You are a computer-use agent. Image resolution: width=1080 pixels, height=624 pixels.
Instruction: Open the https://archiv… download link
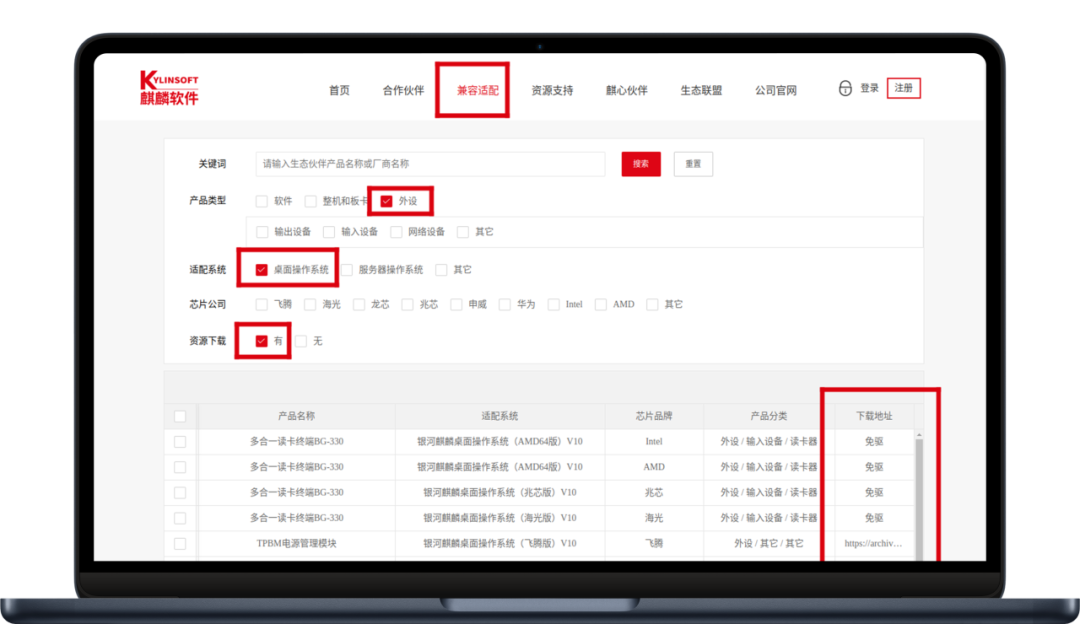click(x=873, y=544)
